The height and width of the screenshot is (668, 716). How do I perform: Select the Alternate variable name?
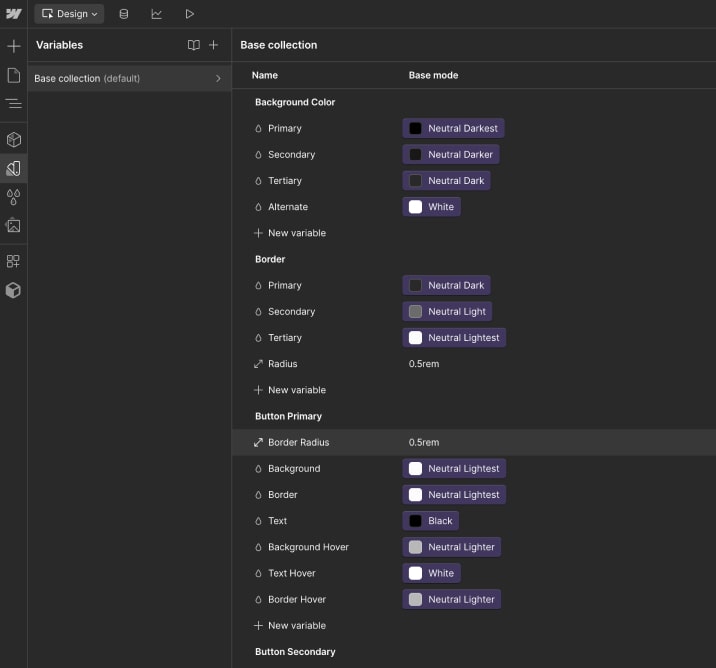[x=288, y=207]
